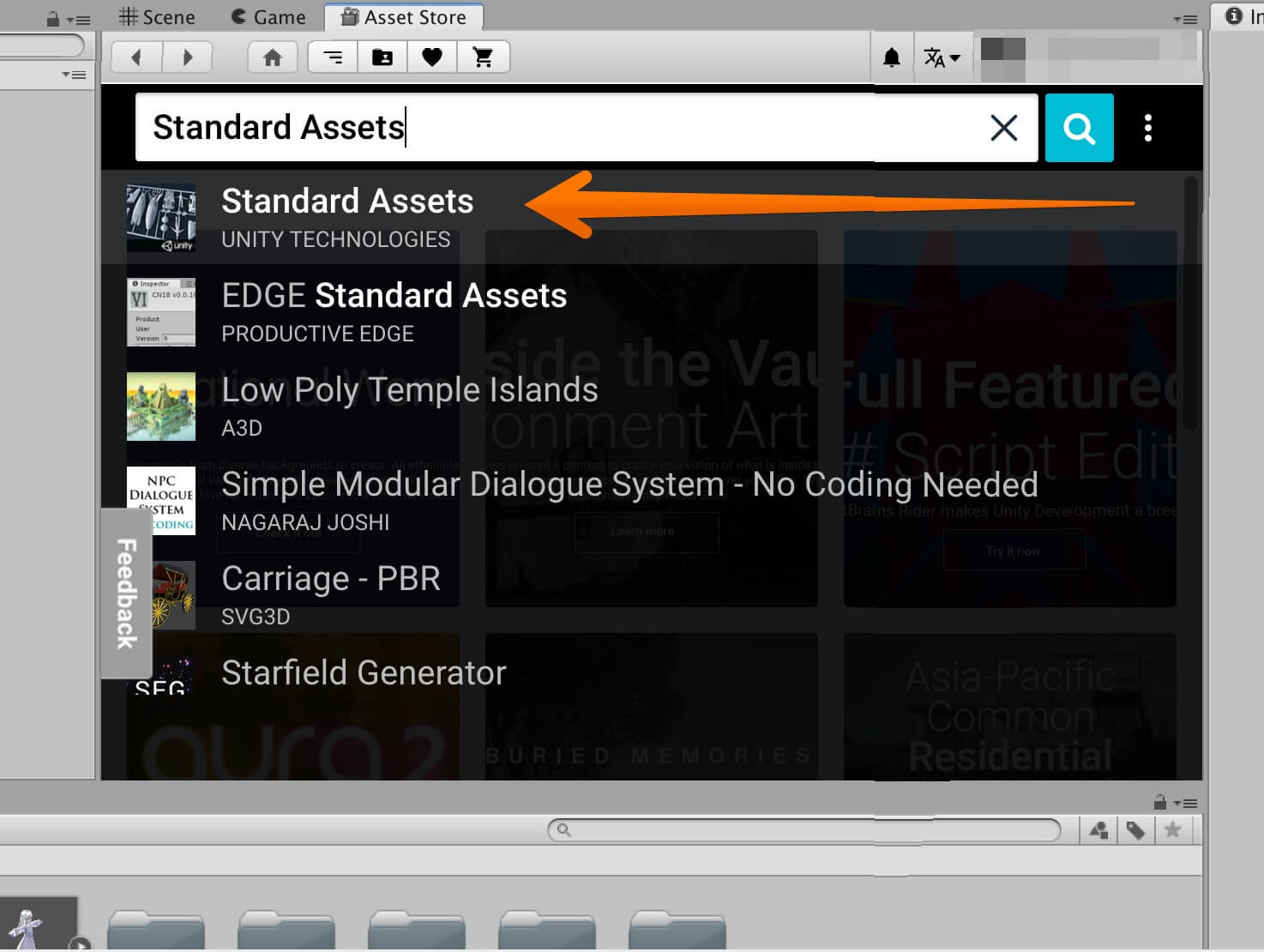Open the Asset Store home page
Screen dimensions: 1264x952
click(273, 57)
